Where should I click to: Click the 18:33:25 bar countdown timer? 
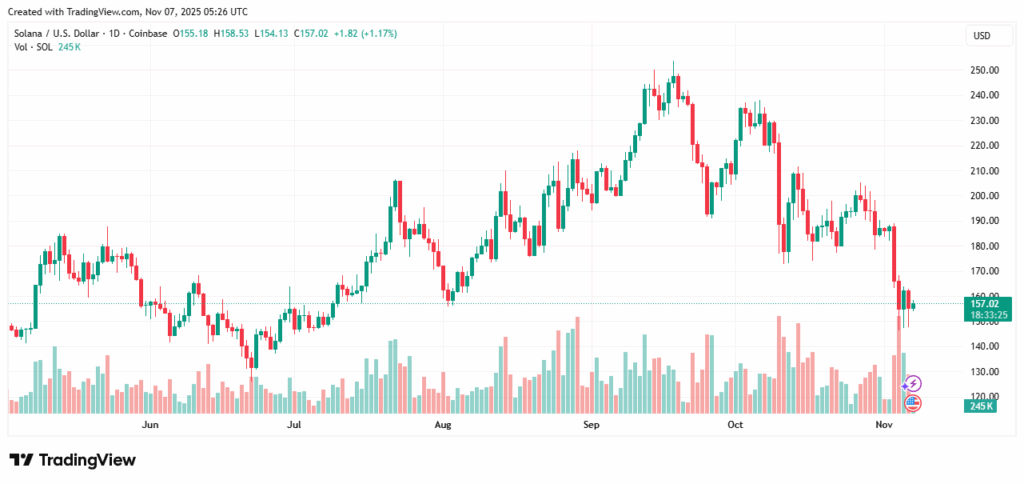pyautogui.click(x=982, y=315)
